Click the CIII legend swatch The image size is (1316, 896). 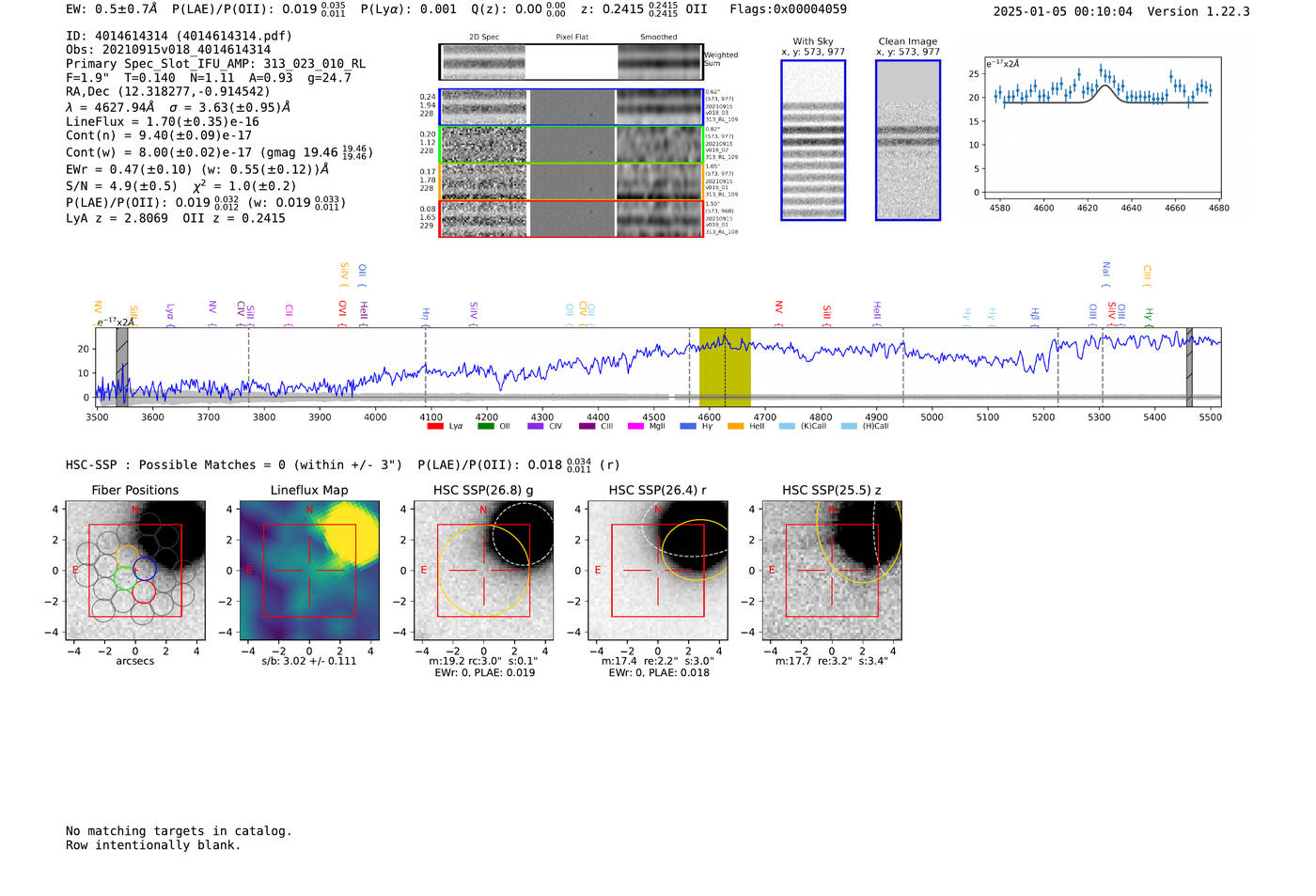[587, 427]
